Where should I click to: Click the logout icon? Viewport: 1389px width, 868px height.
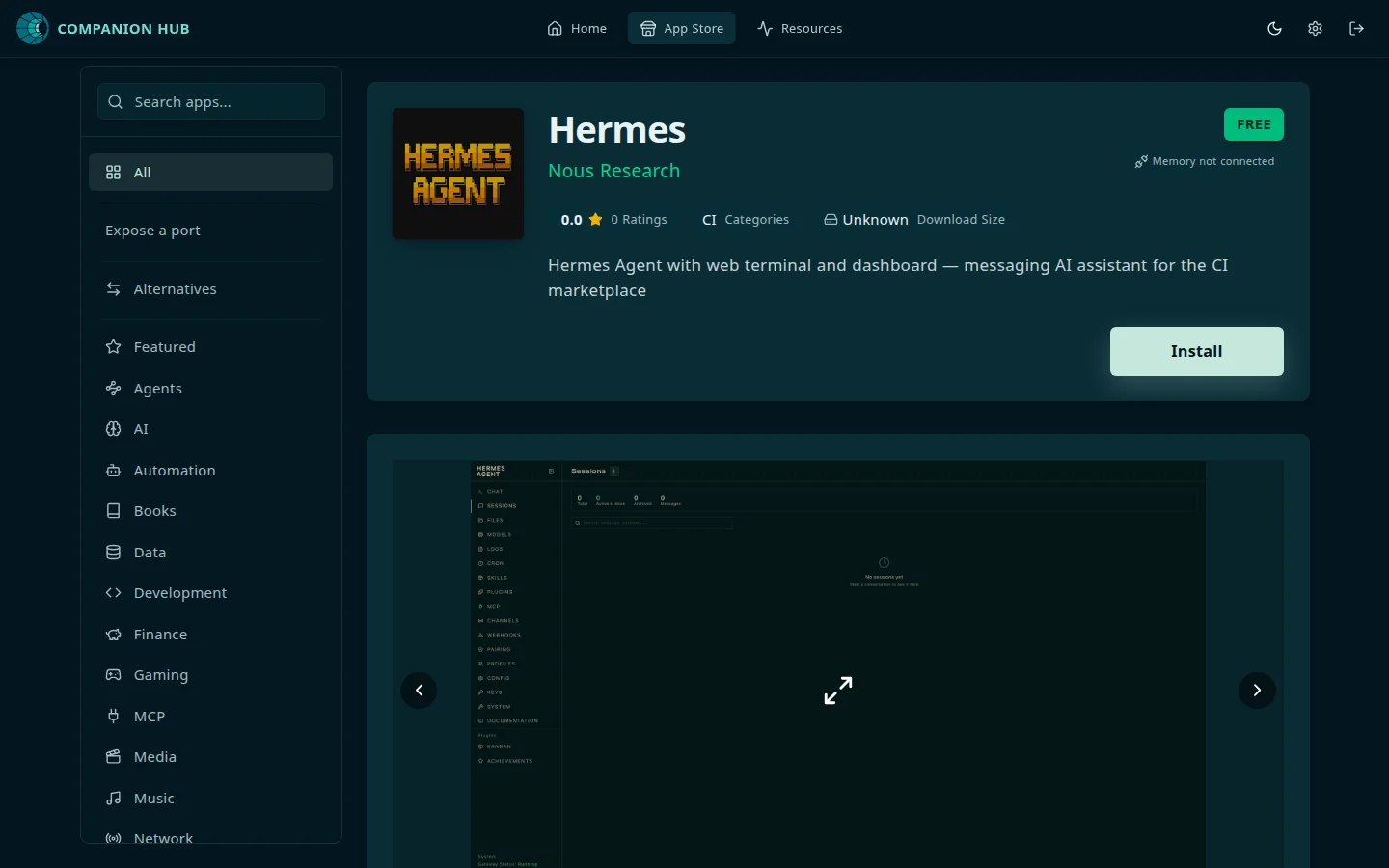coord(1356,28)
